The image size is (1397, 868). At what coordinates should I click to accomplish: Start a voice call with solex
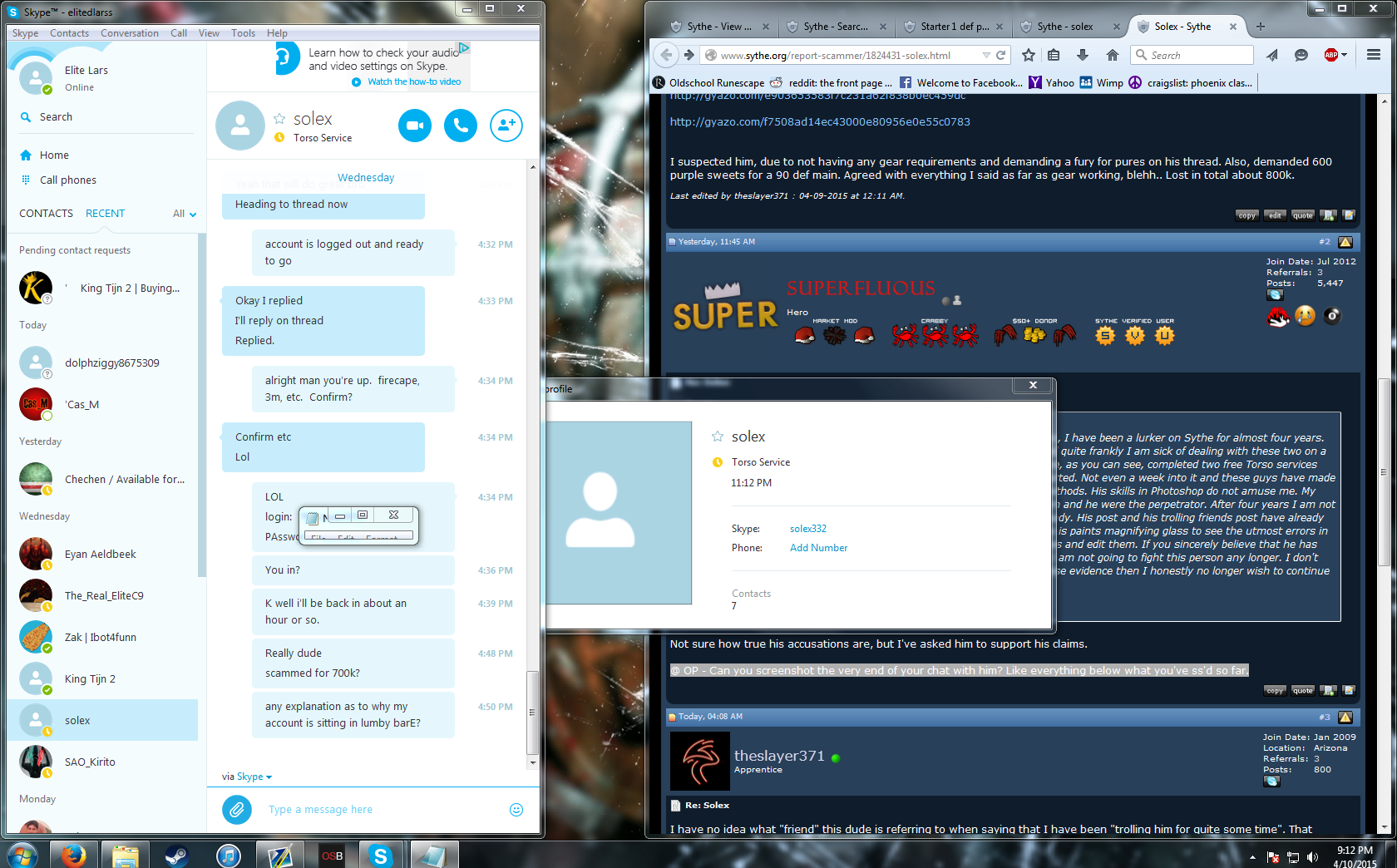coord(461,126)
